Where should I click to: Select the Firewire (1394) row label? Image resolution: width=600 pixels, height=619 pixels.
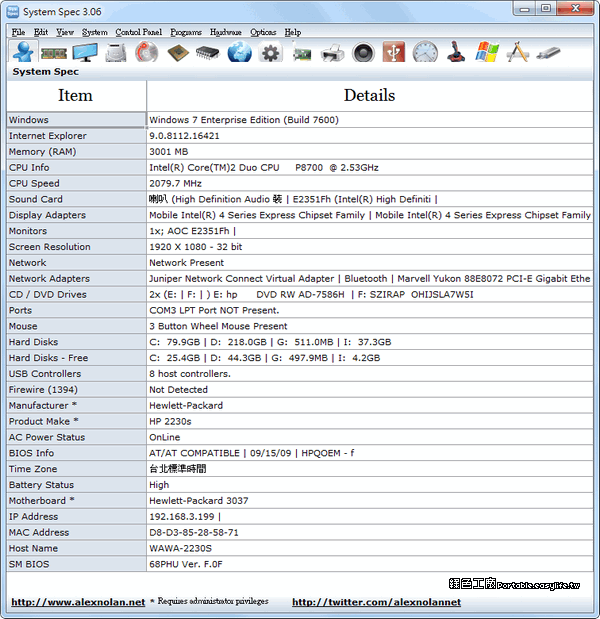[x=76, y=390]
